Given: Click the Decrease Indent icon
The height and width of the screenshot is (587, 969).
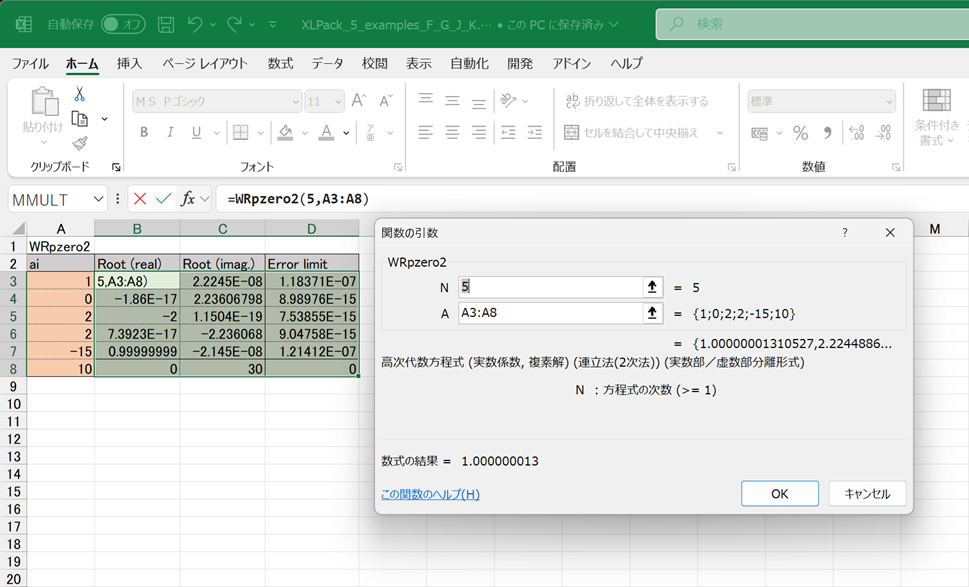Looking at the screenshot, I should coord(508,132).
